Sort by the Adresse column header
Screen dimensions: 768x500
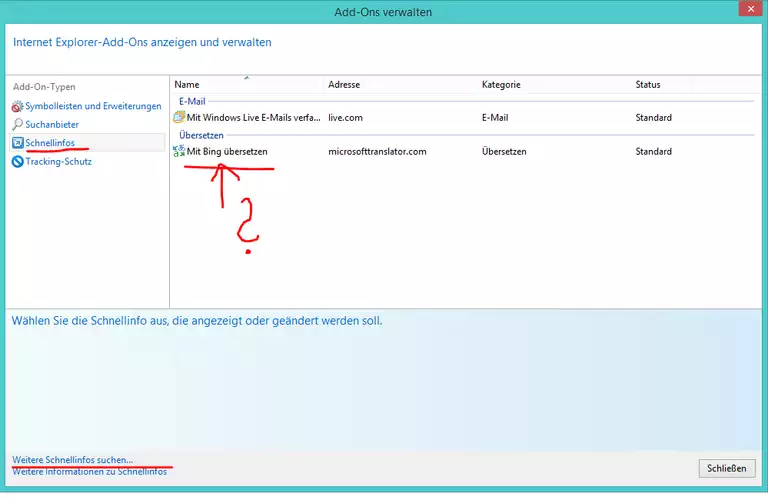coord(344,85)
